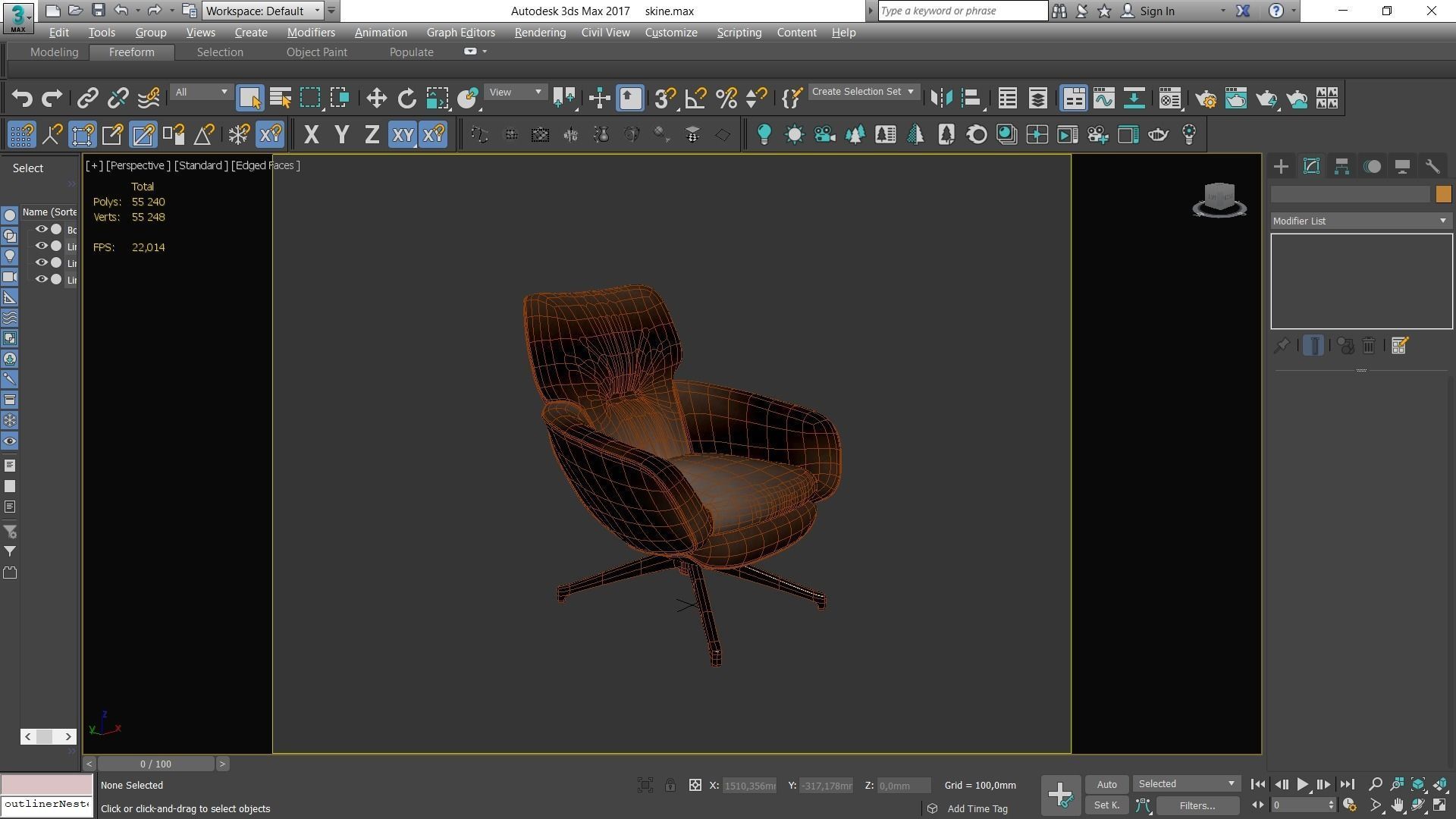This screenshot has width=1456, height=819.
Task: Click the Filters... button
Action: point(1197,805)
